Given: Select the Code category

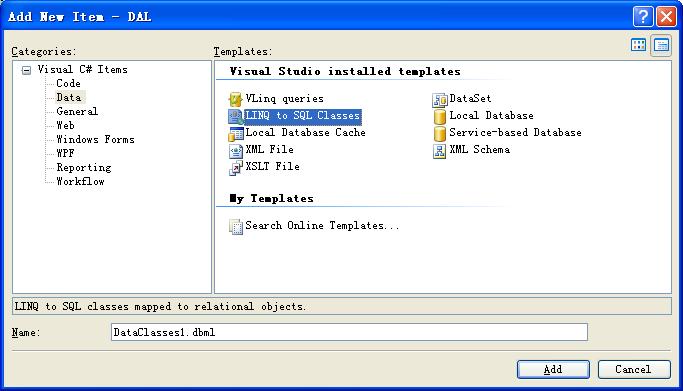Looking at the screenshot, I should 68,83.
